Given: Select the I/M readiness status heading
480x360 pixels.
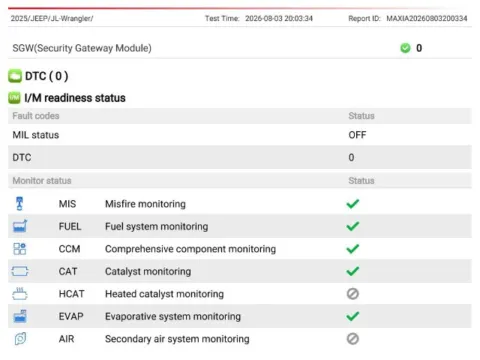Looking at the screenshot, I should [x=75, y=98].
